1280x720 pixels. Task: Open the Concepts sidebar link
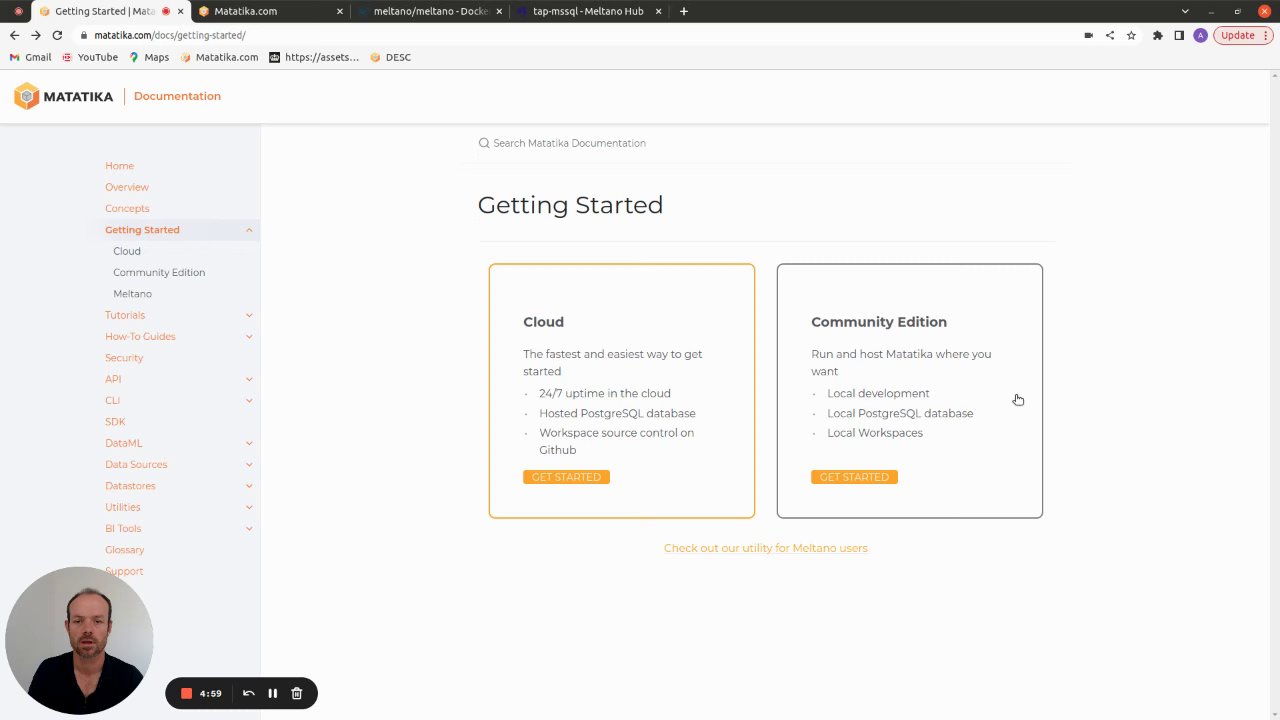[127, 208]
